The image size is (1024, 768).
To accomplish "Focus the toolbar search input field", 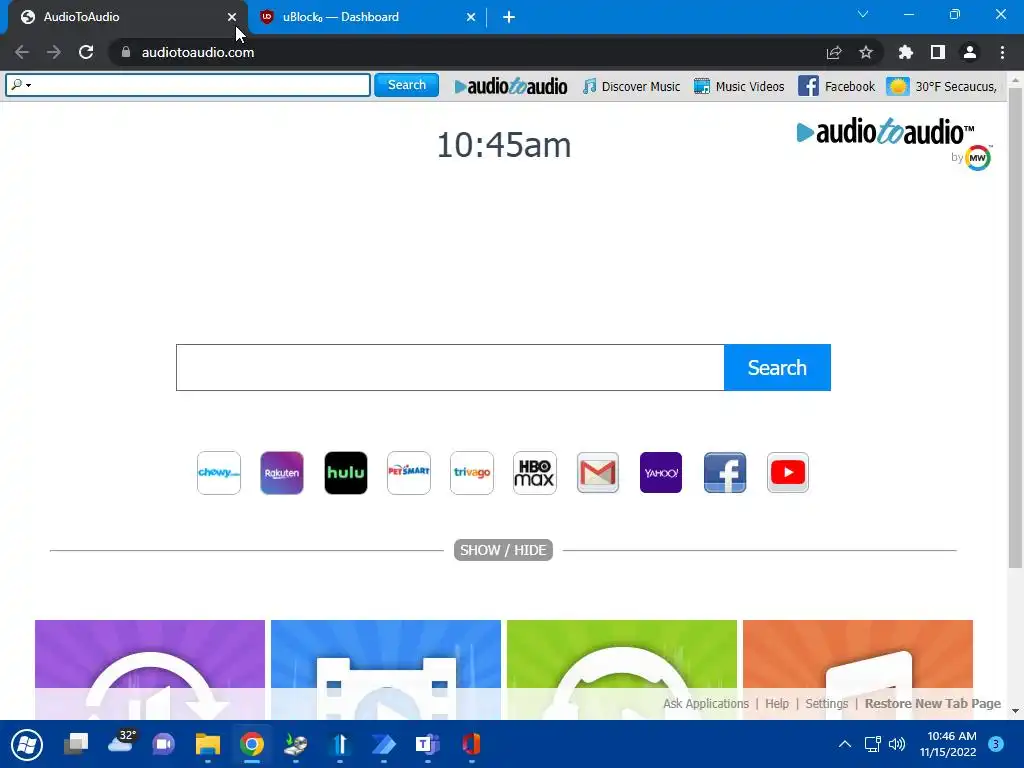I will tap(188, 85).
